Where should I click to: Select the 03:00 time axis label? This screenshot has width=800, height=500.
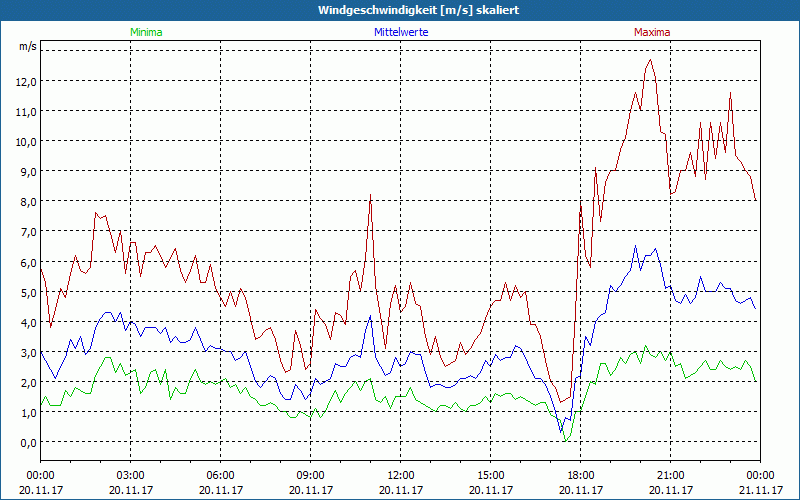tap(130, 475)
